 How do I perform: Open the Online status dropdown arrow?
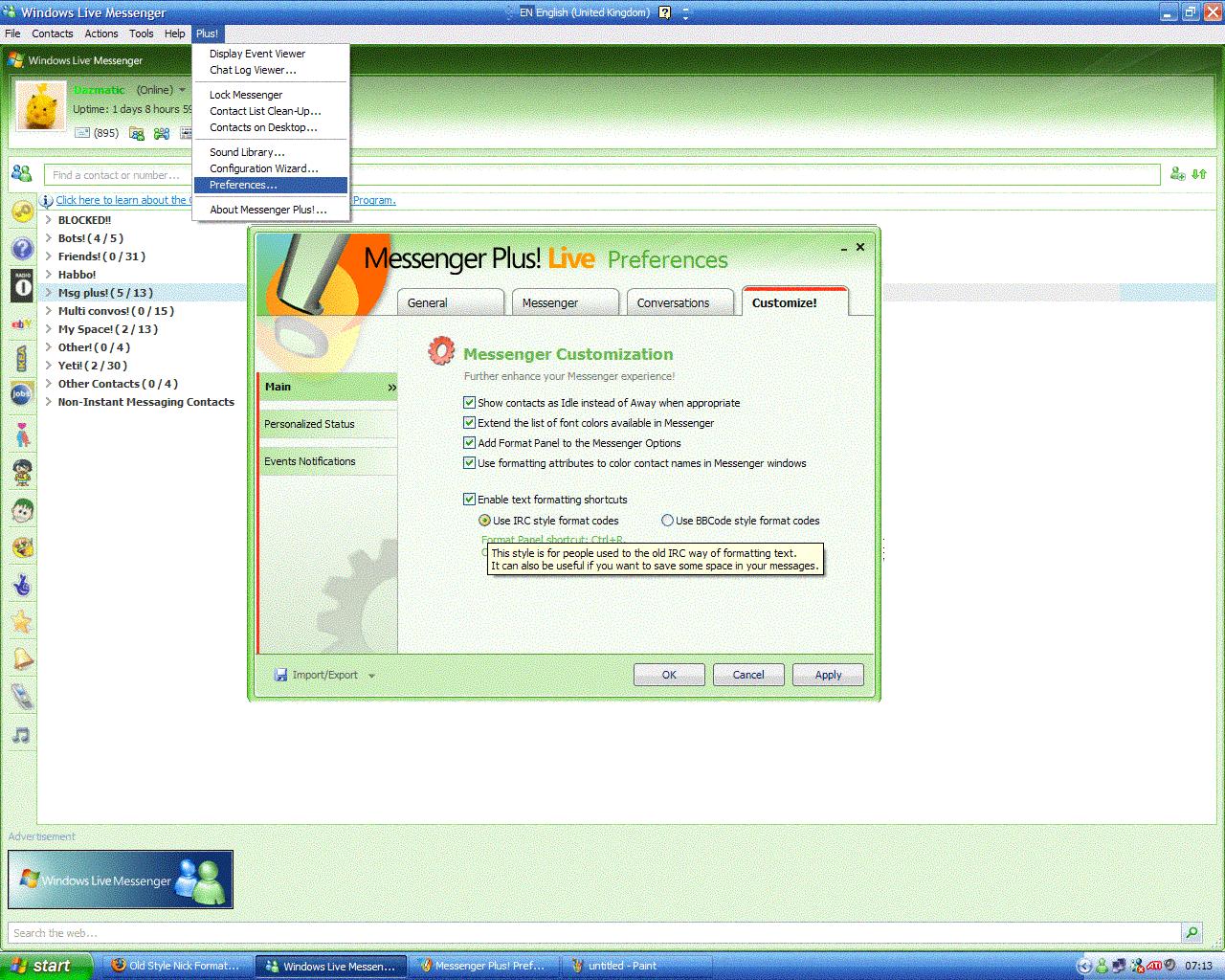pyautogui.click(x=182, y=90)
